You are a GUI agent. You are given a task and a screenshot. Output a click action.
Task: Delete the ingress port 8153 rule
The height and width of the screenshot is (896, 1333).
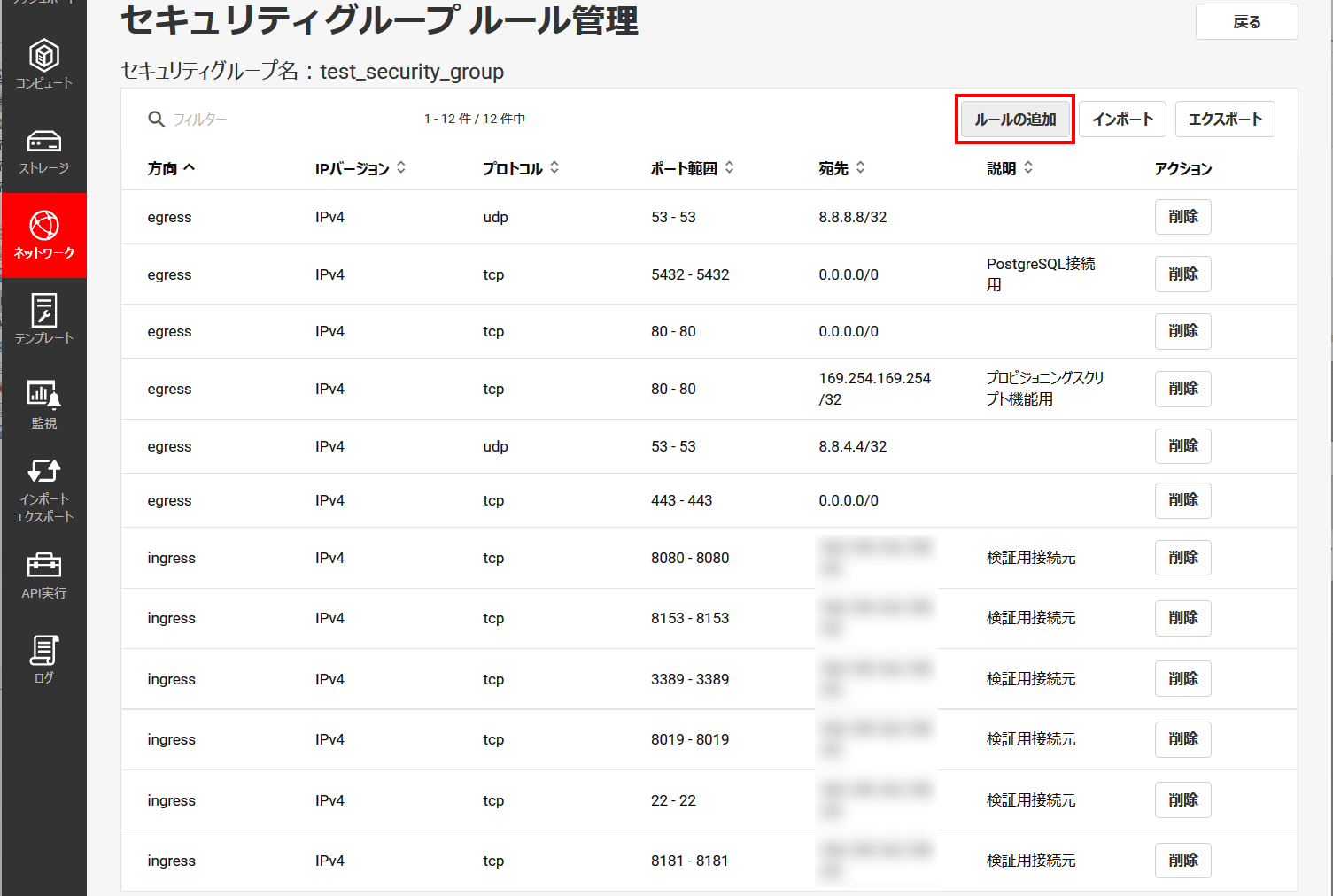[x=1183, y=618]
